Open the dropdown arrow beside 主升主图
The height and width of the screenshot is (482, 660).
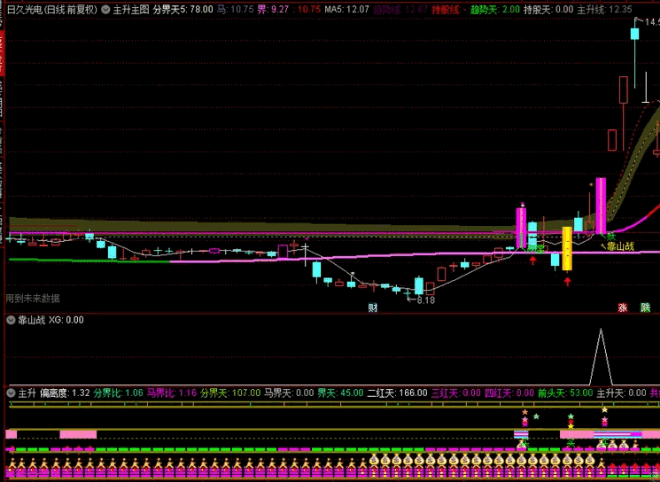coord(106,10)
